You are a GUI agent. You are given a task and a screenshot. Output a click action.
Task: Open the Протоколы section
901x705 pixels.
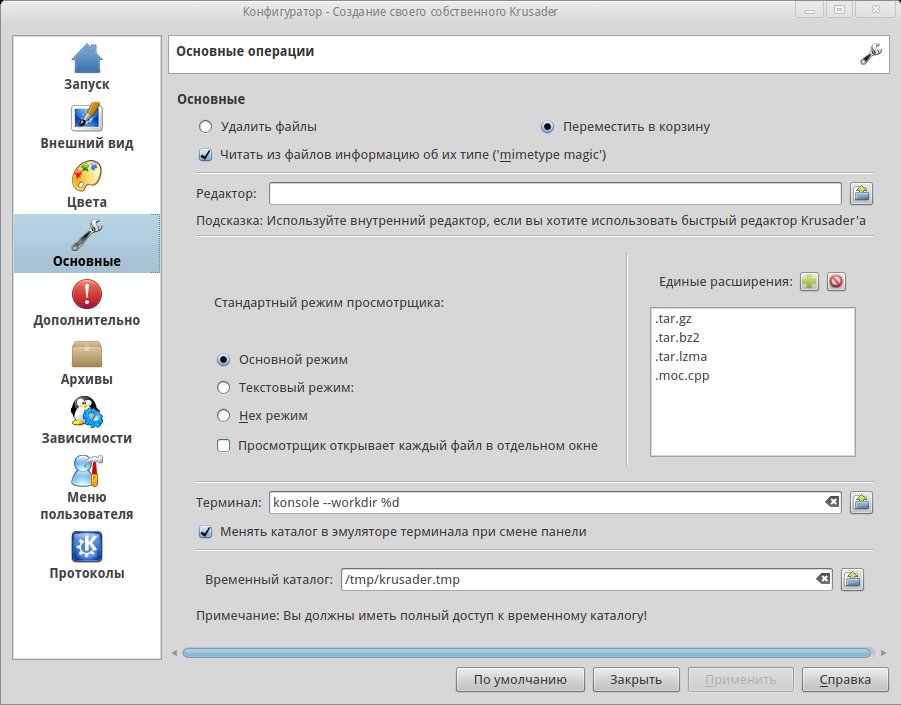(87, 556)
